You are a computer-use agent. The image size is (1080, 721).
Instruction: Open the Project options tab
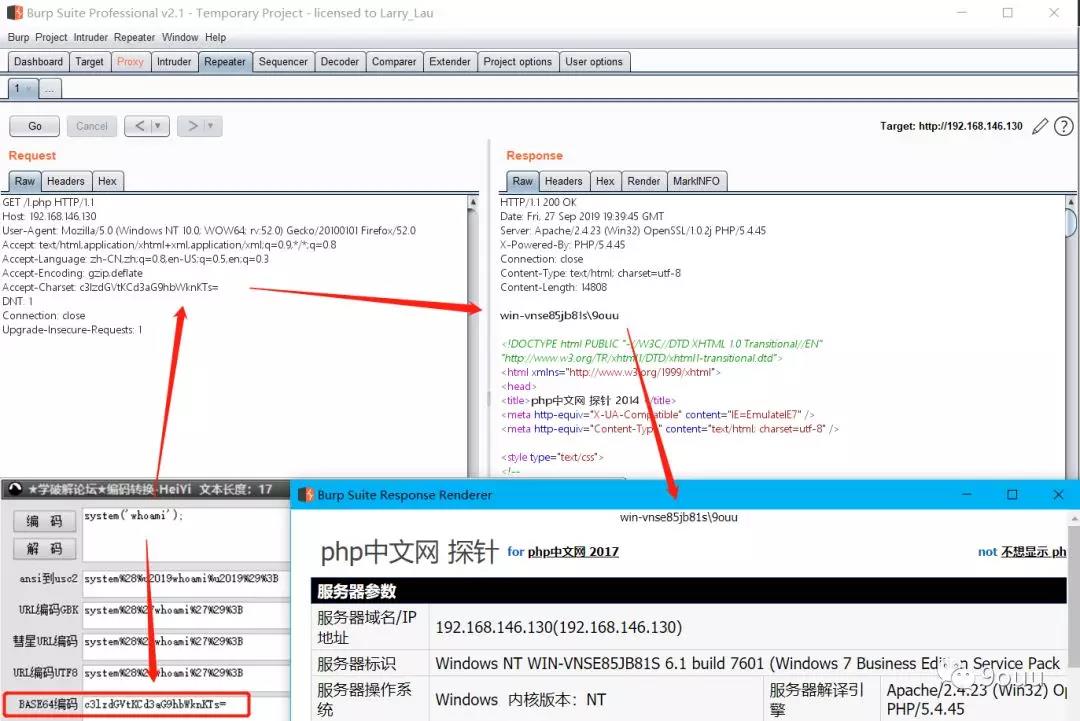point(518,62)
